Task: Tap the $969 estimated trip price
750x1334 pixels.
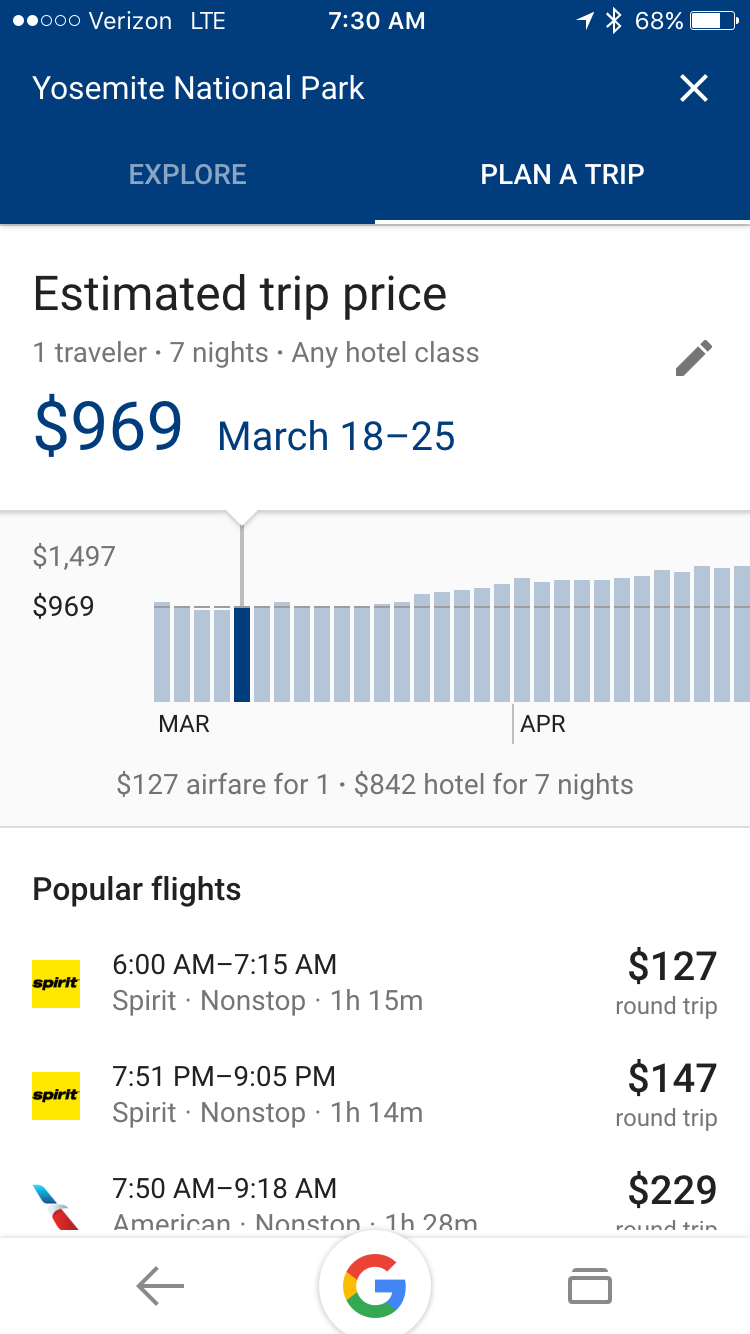Action: [108, 426]
